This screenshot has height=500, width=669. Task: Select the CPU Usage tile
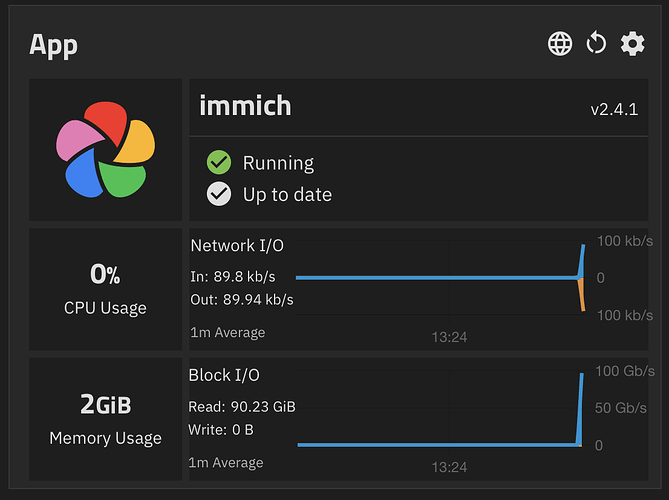105,288
